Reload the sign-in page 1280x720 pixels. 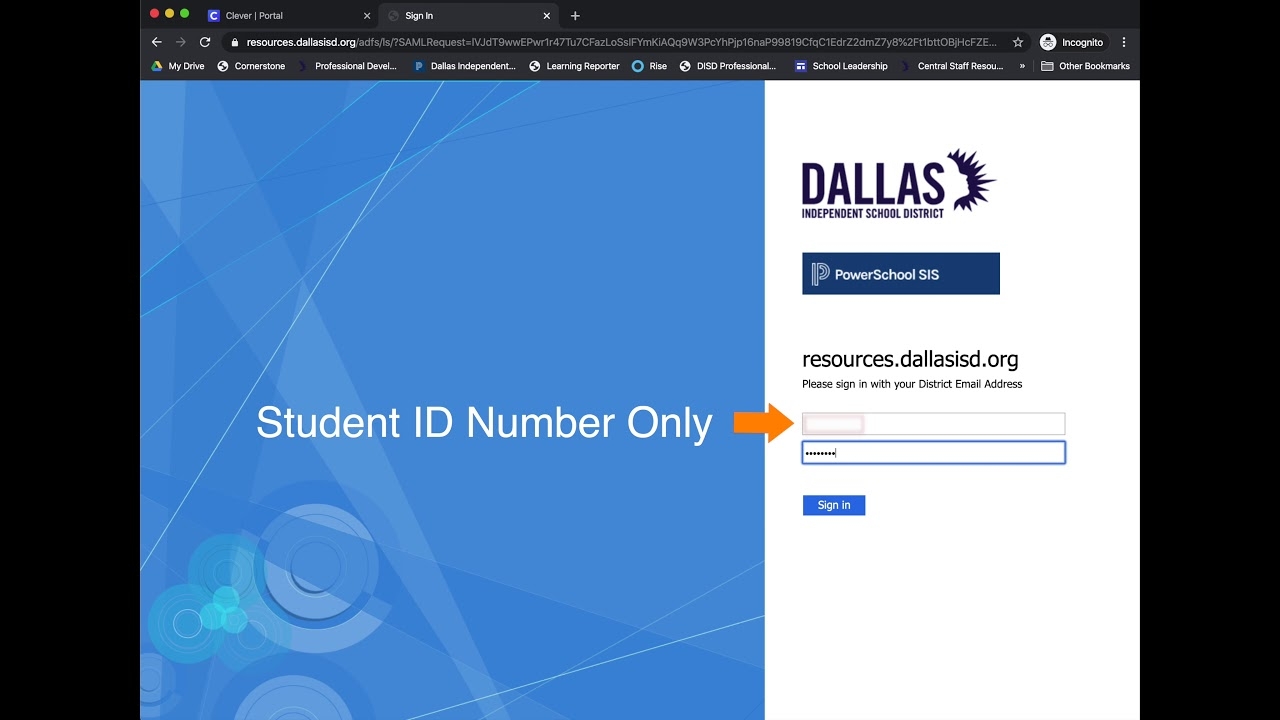click(x=205, y=42)
